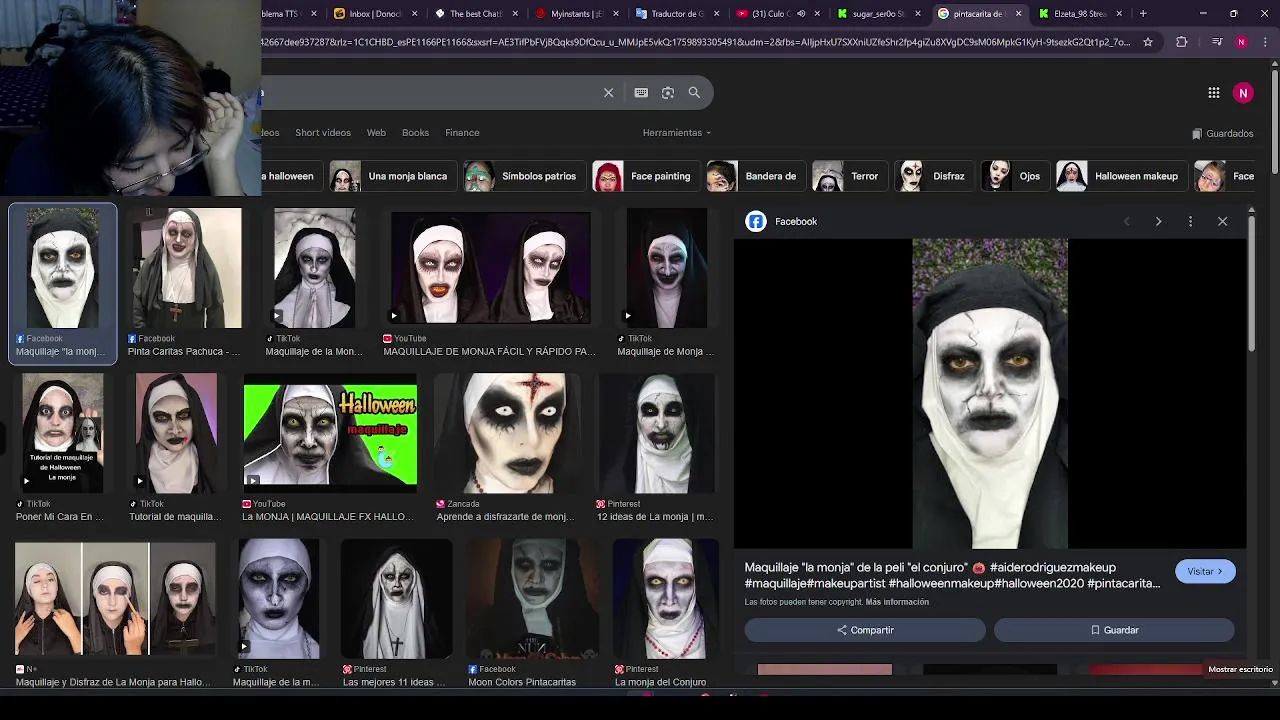Switch to the Inbox browser tab

375,14
